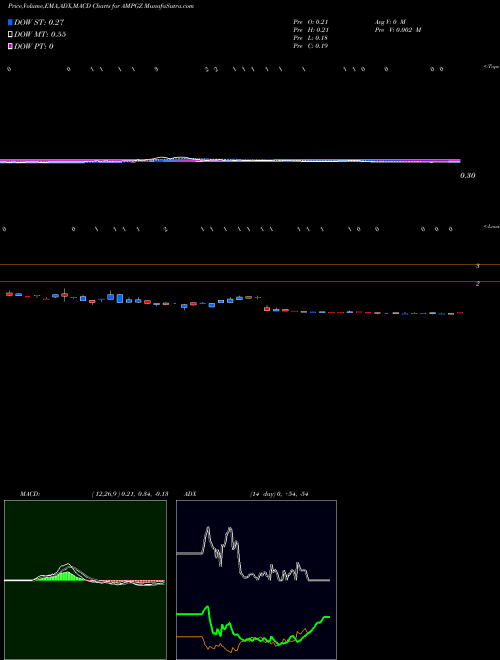500x660 pixels.
Task: Click the 'Pre C: 0.19' value
Action: point(311,46)
